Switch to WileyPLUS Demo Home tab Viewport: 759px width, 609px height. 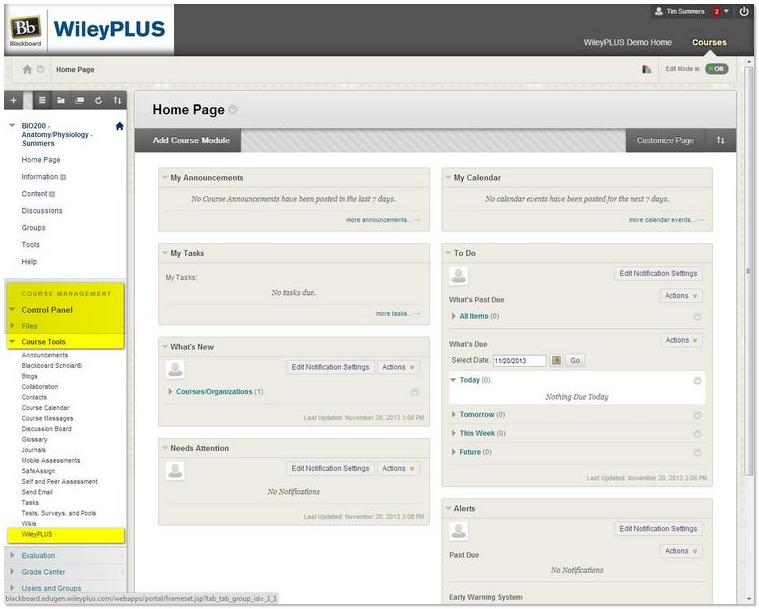coord(627,42)
